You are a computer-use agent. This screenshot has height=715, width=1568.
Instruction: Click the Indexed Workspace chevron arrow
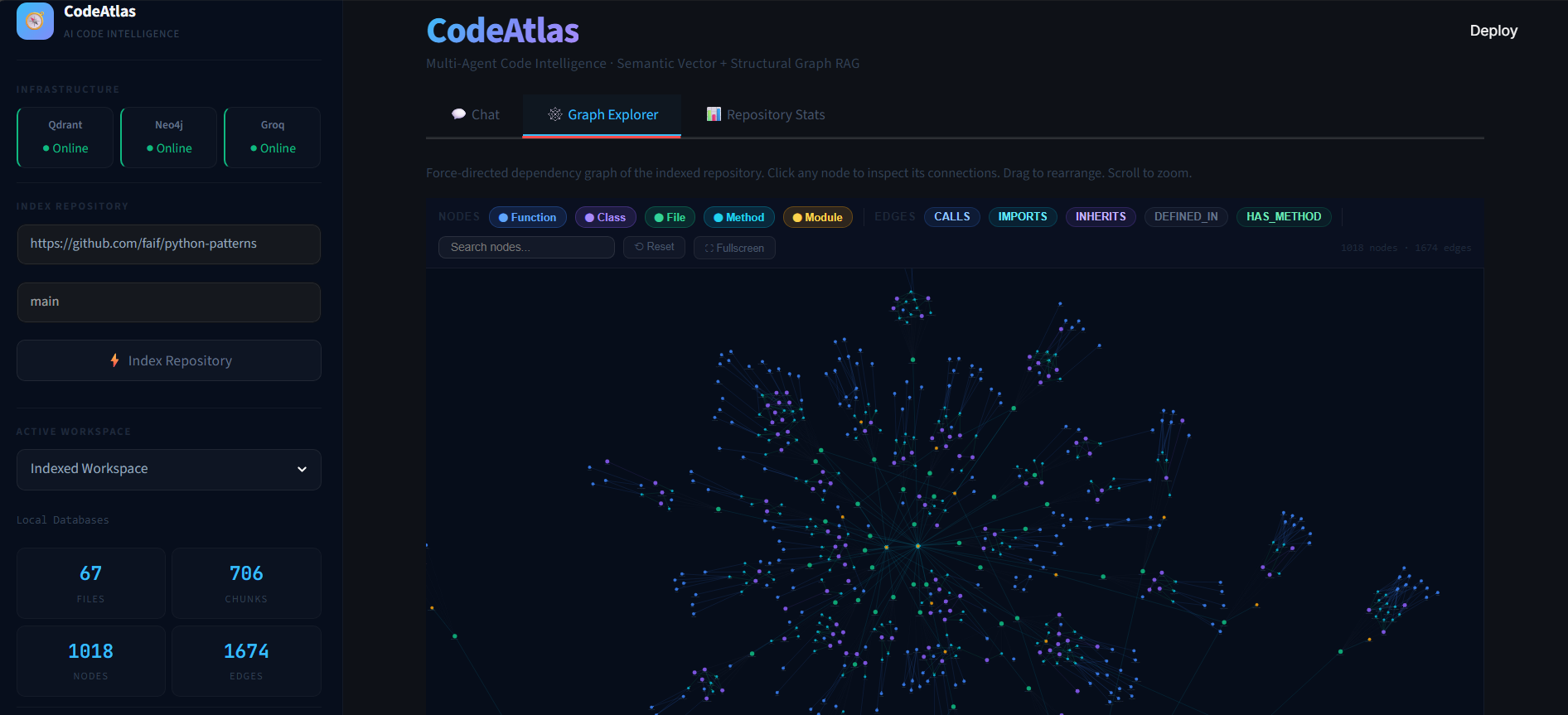click(x=302, y=469)
